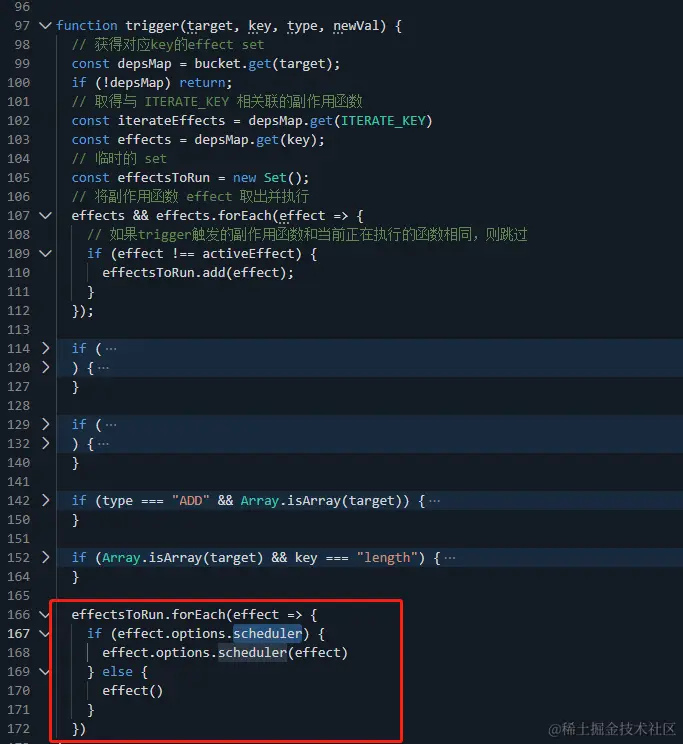Viewport: 683px width, 744px height.
Task: Click effectsToRun.add(effect) on line 110
Action: (x=198, y=273)
